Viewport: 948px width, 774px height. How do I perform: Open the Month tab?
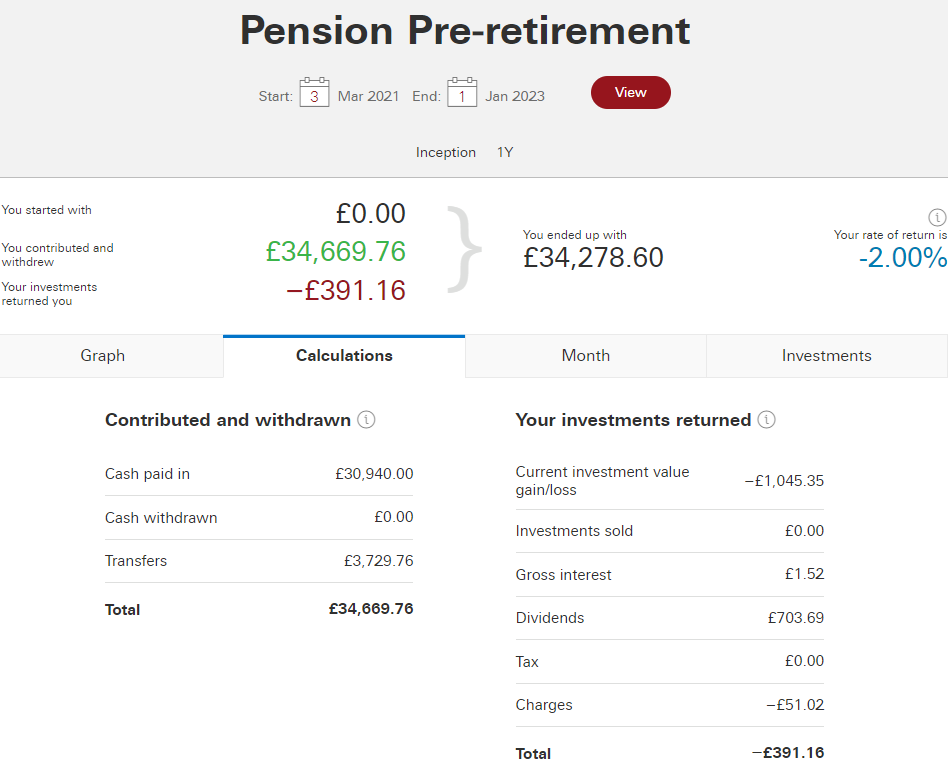click(586, 356)
